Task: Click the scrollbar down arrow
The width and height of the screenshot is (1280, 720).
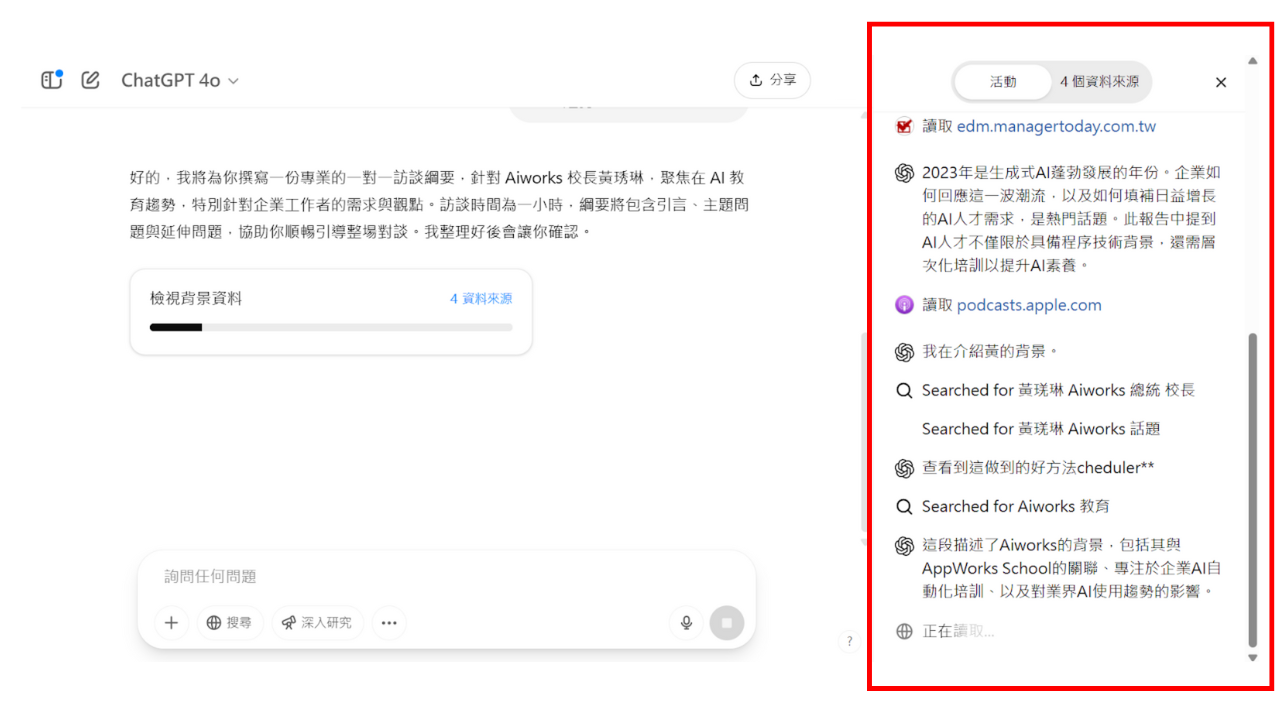Action: pyautogui.click(x=1252, y=658)
